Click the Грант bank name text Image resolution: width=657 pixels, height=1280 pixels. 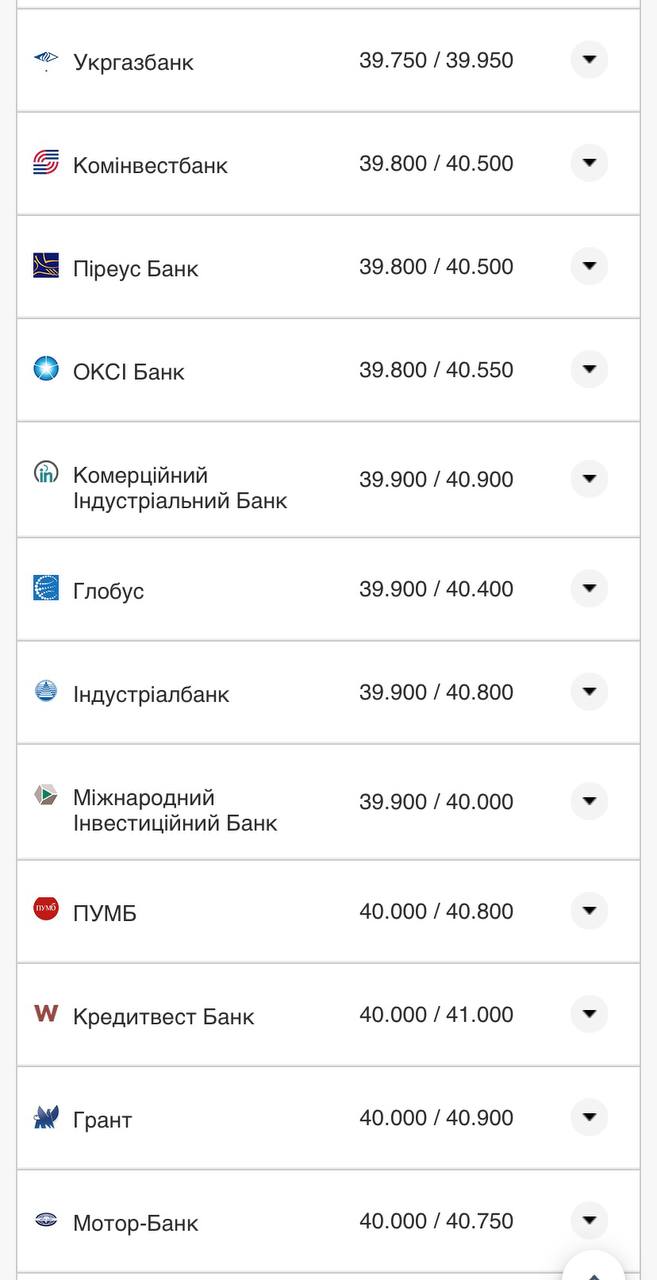coord(101,1119)
